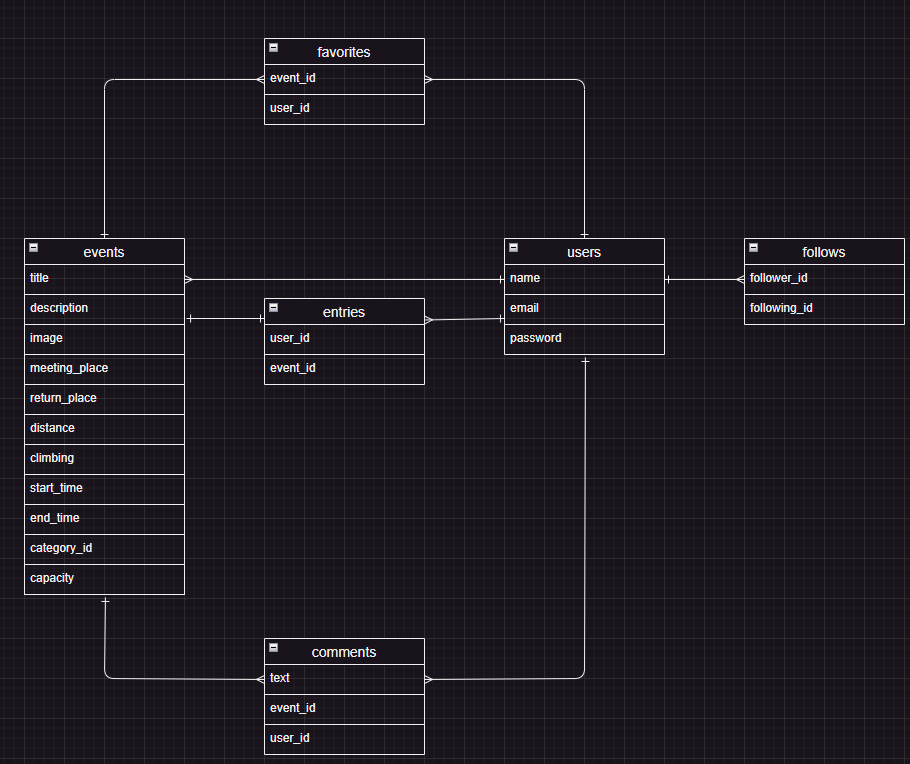Click the collapse icon on the entries table
The width and height of the screenshot is (910, 764).
tap(273, 307)
